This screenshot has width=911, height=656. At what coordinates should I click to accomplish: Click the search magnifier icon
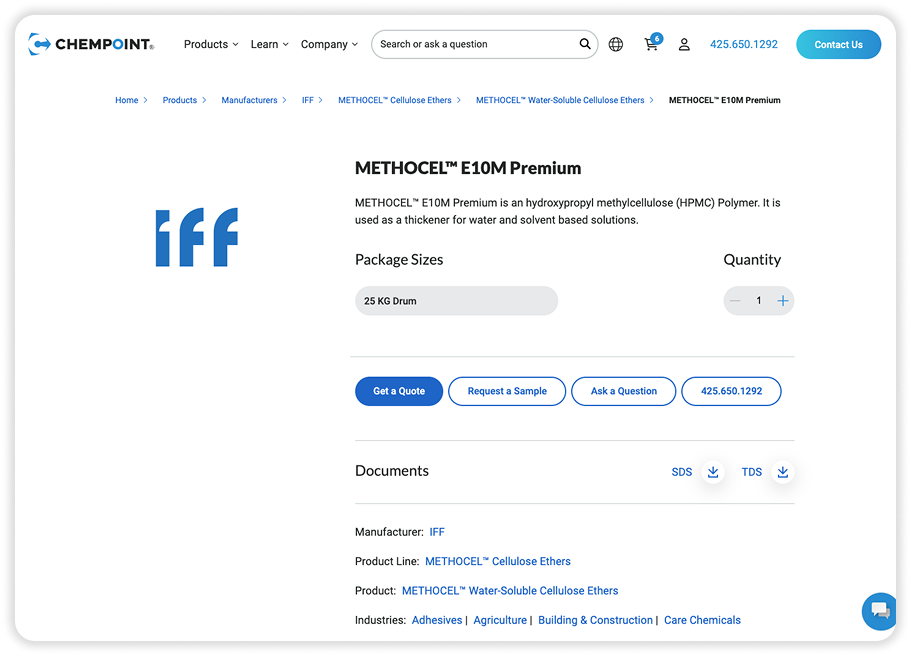[585, 44]
